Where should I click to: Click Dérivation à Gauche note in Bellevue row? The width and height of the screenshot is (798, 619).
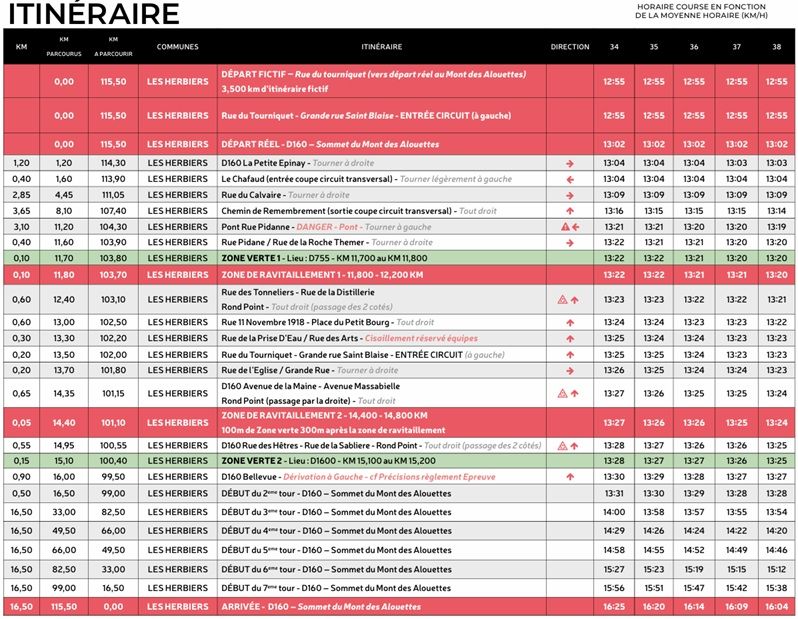(389, 477)
